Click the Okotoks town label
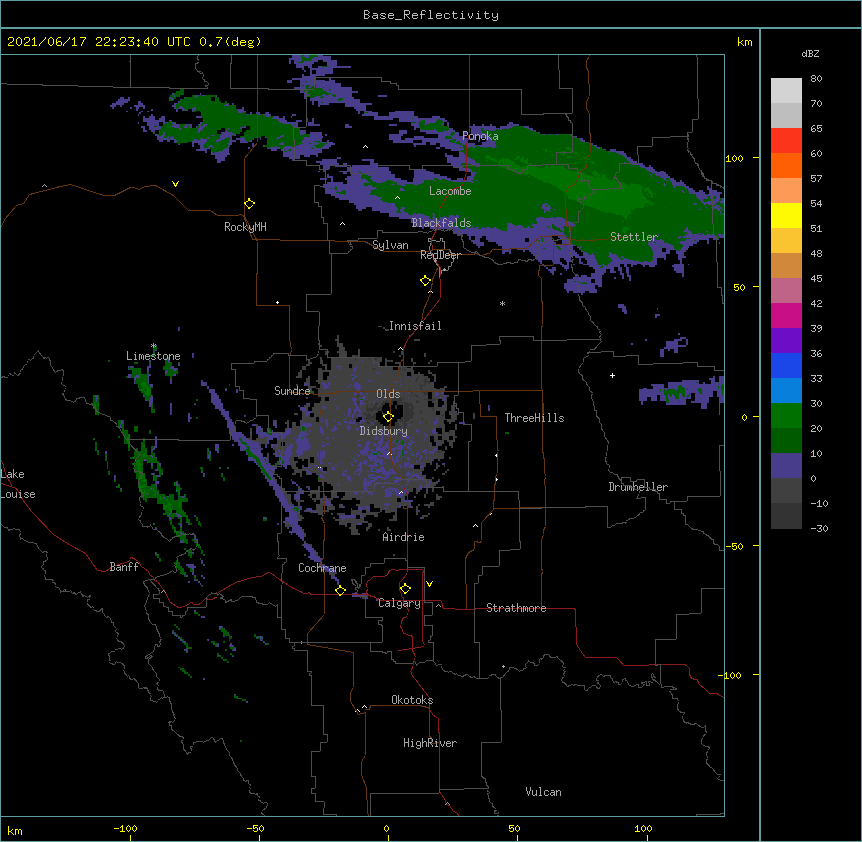Image resolution: width=862 pixels, height=842 pixels. (412, 700)
